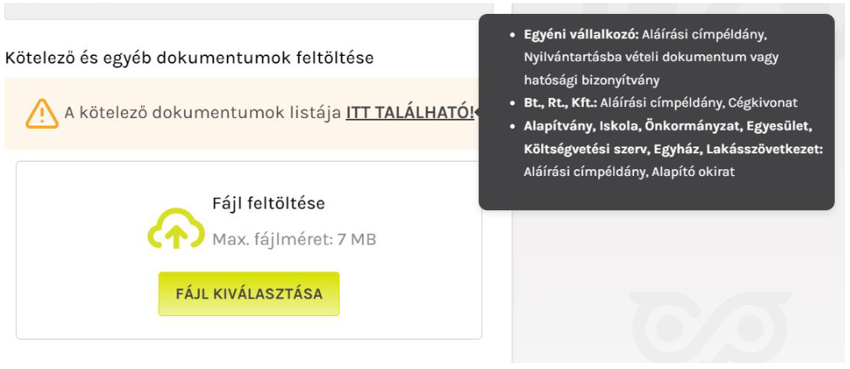Click the FÁJL KIVÁLASZTÁSA button
Image resolution: width=850 pixels, height=369 pixels.
tap(249, 294)
